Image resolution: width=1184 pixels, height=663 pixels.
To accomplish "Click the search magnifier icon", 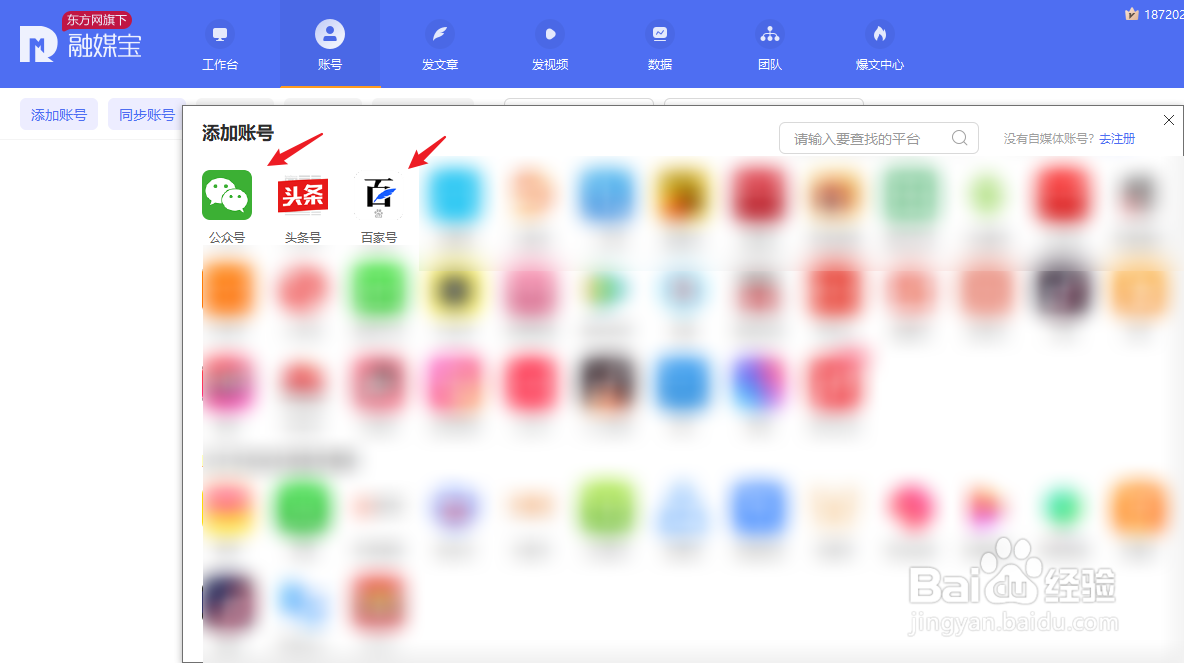I will coord(960,138).
